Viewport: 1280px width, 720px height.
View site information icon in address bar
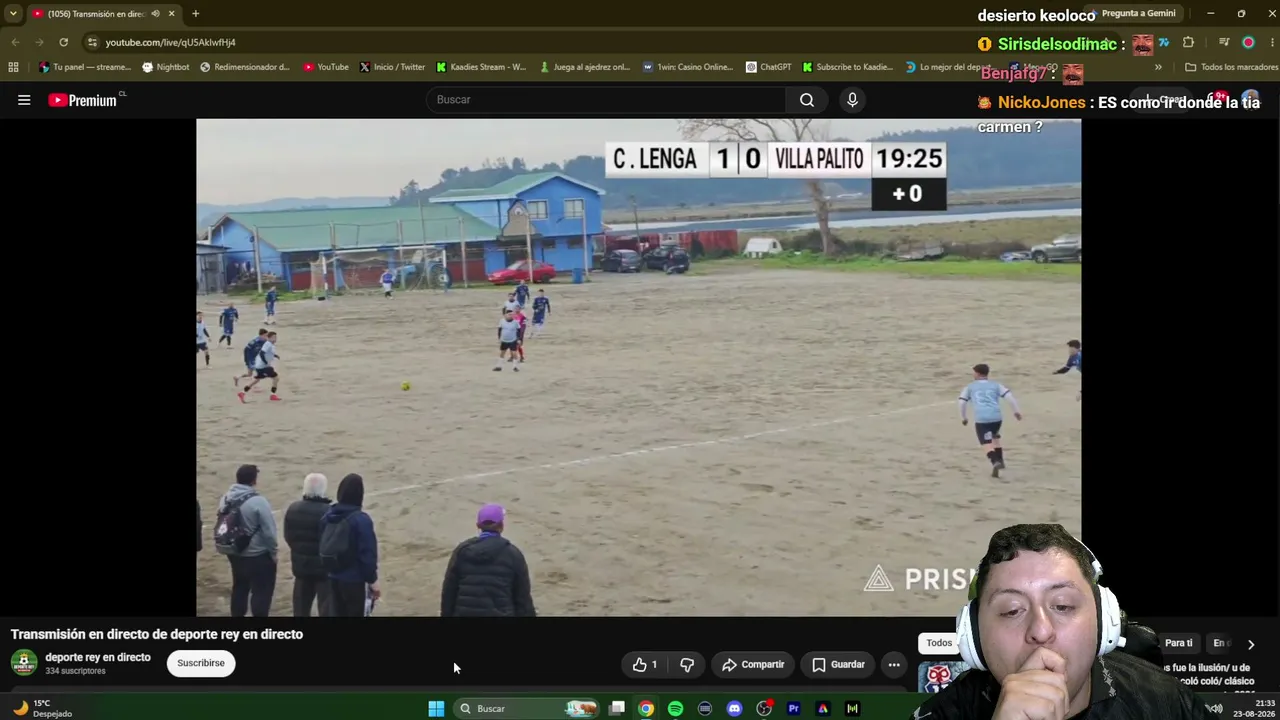click(92, 42)
